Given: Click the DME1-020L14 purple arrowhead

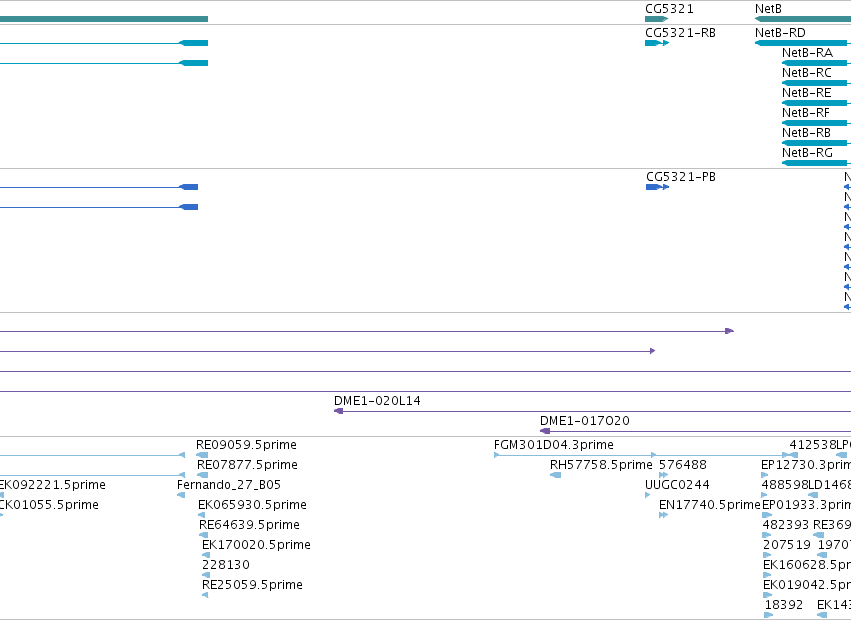Looking at the screenshot, I should pyautogui.click(x=338, y=411).
